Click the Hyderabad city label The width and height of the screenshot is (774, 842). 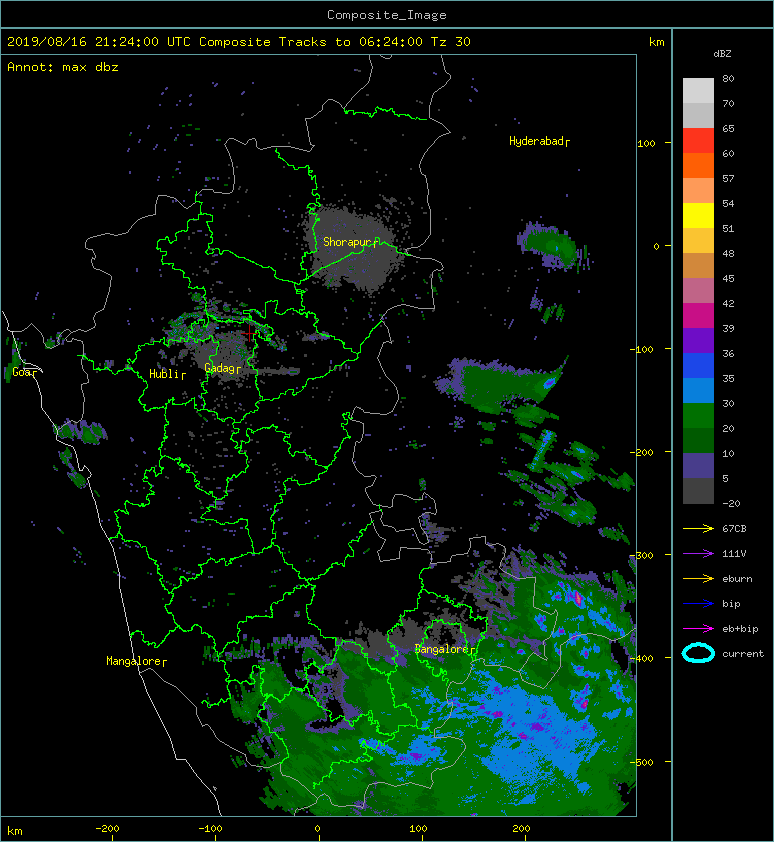(x=539, y=141)
